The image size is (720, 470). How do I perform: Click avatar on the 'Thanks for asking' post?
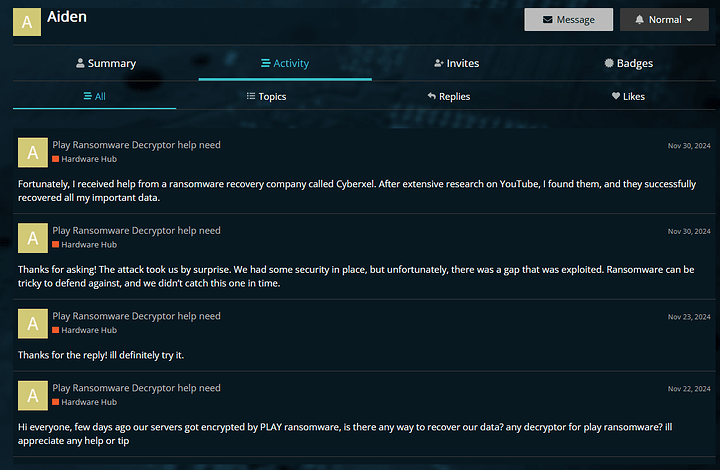[32, 238]
